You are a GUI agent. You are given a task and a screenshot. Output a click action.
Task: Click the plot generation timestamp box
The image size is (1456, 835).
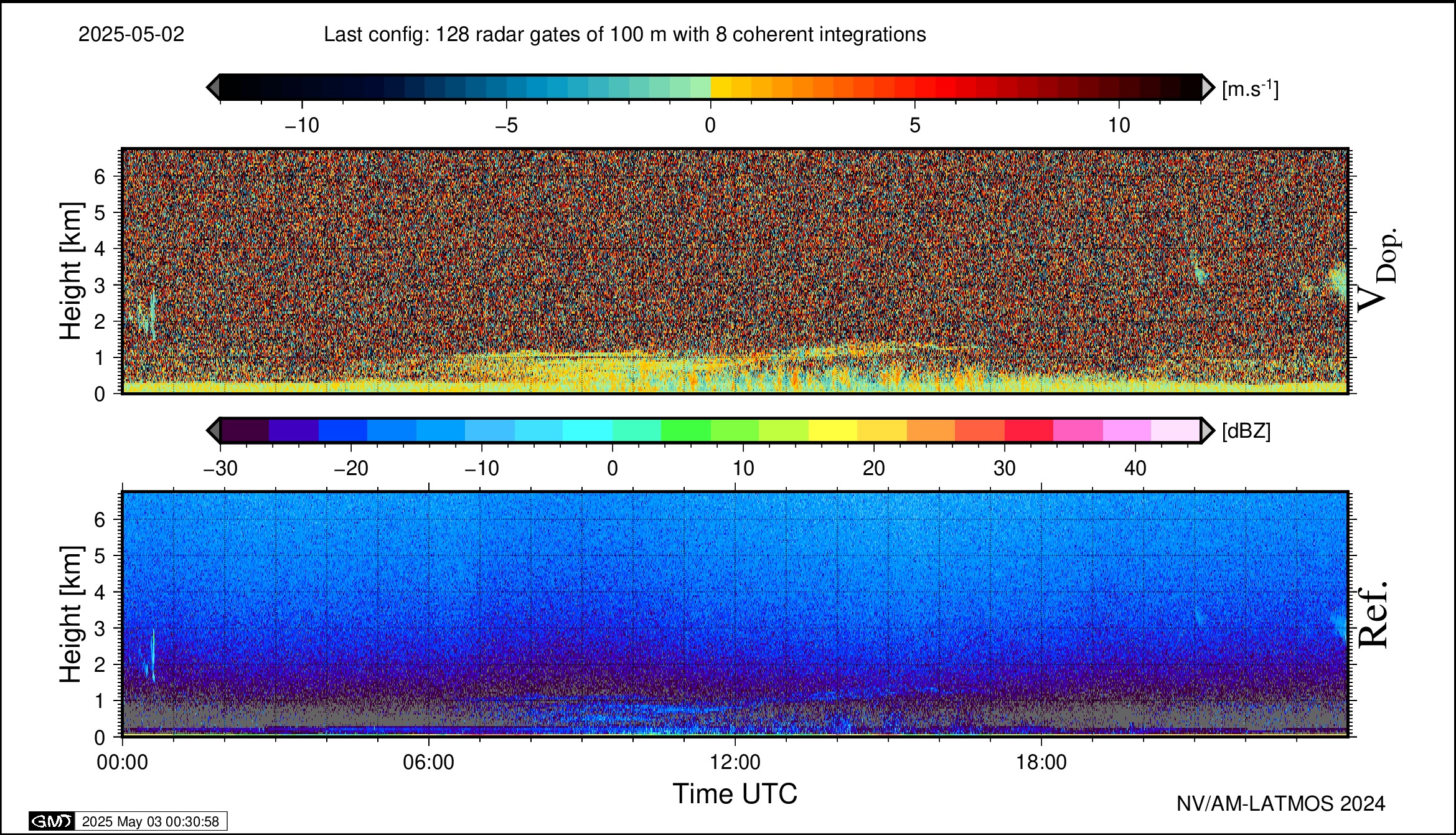[151, 821]
